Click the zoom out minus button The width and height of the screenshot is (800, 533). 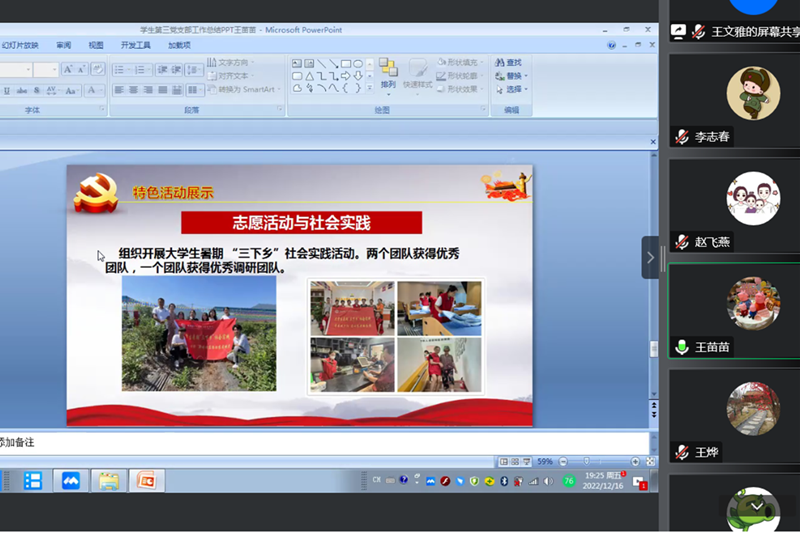pos(562,462)
